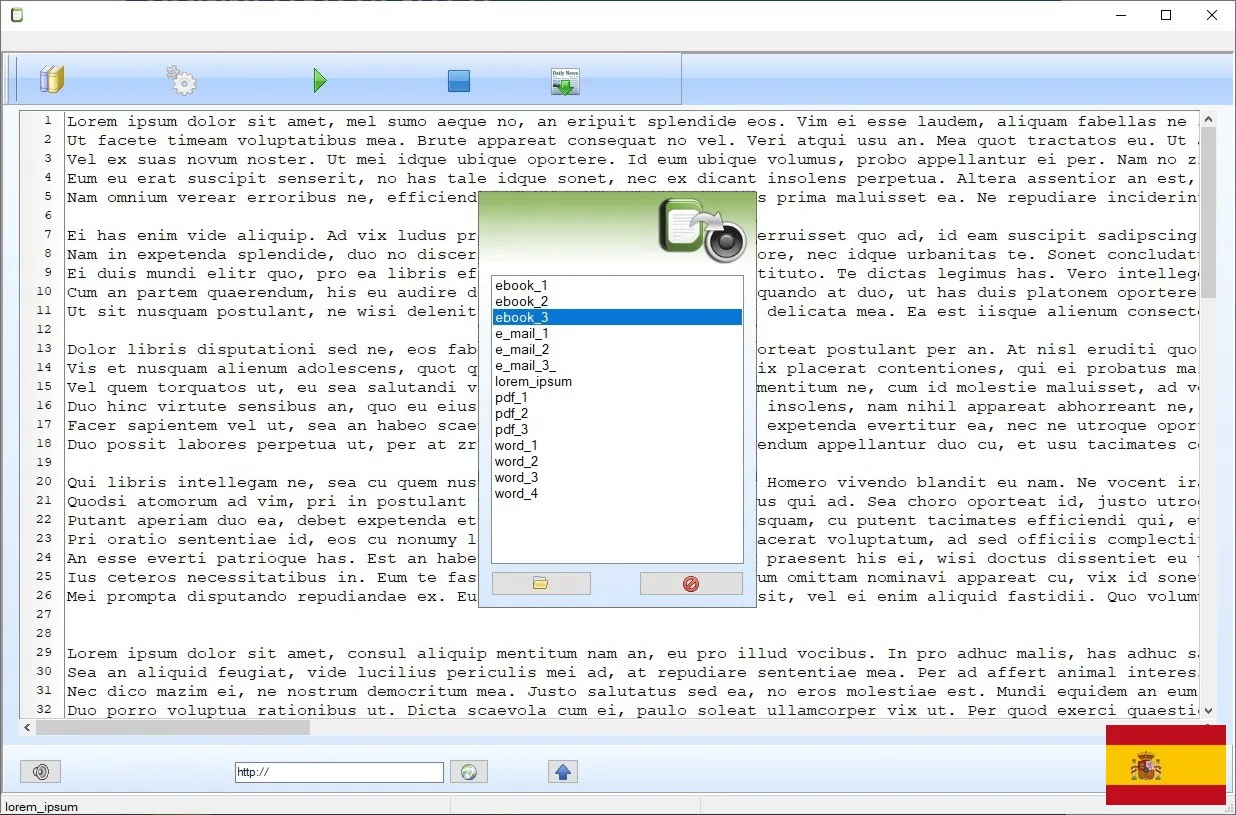The width and height of the screenshot is (1236, 815).
Task: Open the selected file with the folder button
Action: [541, 583]
